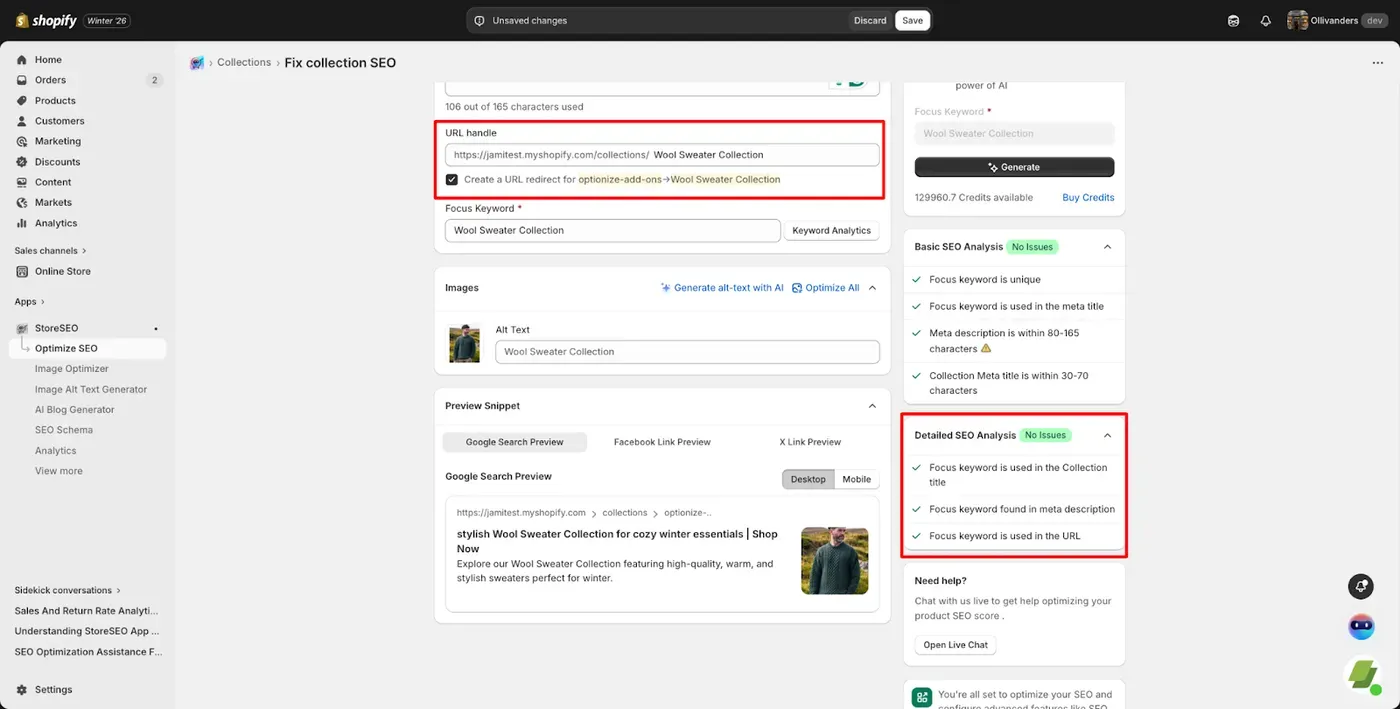Image resolution: width=1400 pixels, height=709 pixels.
Task: Open the three-dot more actions menu
Action: [1378, 62]
